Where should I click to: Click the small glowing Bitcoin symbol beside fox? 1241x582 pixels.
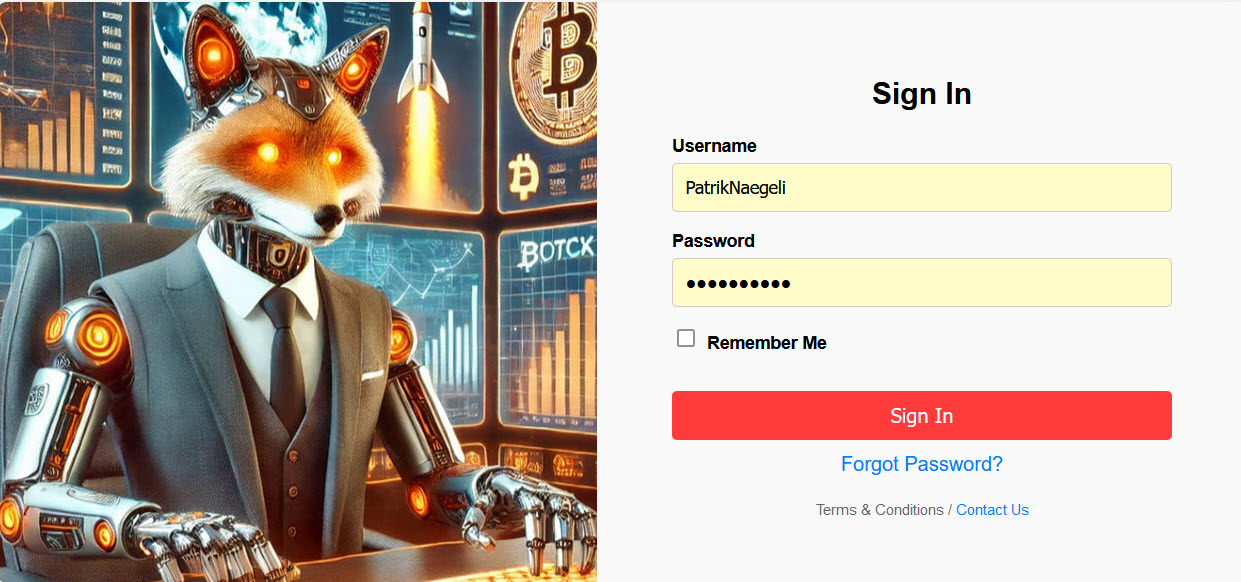[x=522, y=177]
